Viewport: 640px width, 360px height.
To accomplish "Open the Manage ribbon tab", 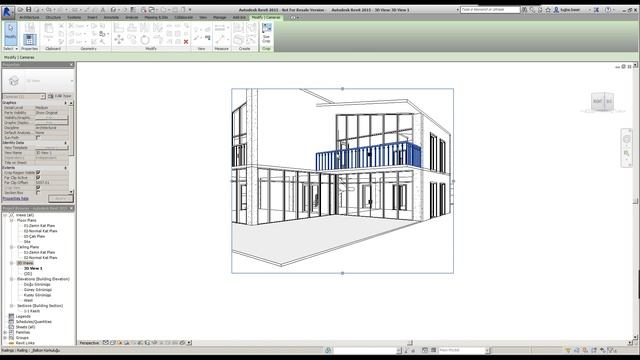I will [219, 18].
